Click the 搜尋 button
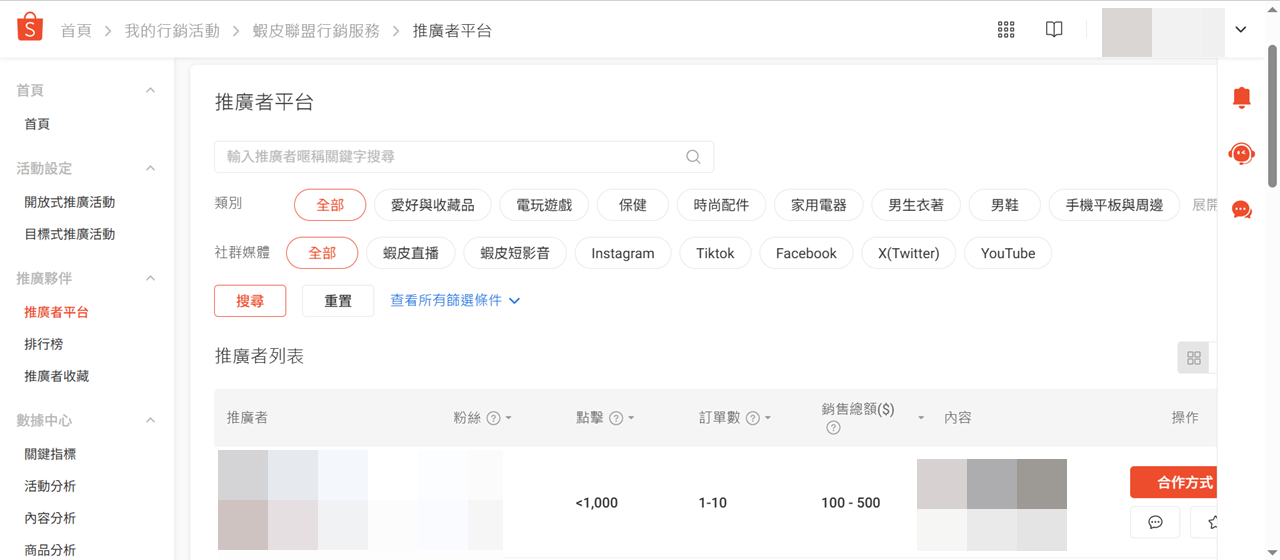 point(250,301)
